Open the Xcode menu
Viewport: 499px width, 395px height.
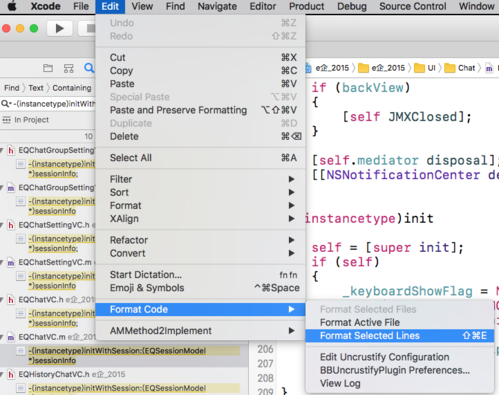45,6
